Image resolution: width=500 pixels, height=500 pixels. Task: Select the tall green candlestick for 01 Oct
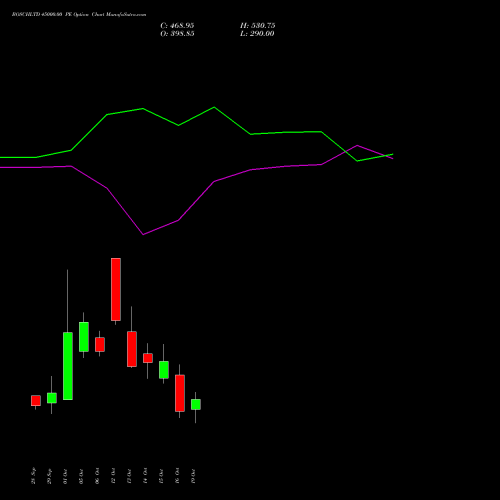(x=68, y=366)
